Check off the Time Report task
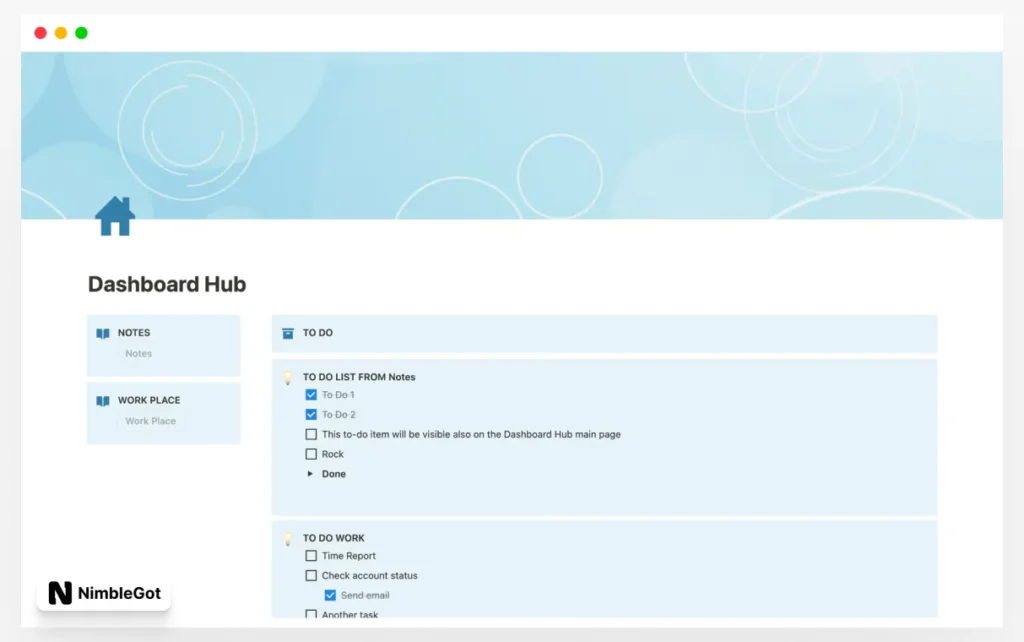 (x=311, y=556)
